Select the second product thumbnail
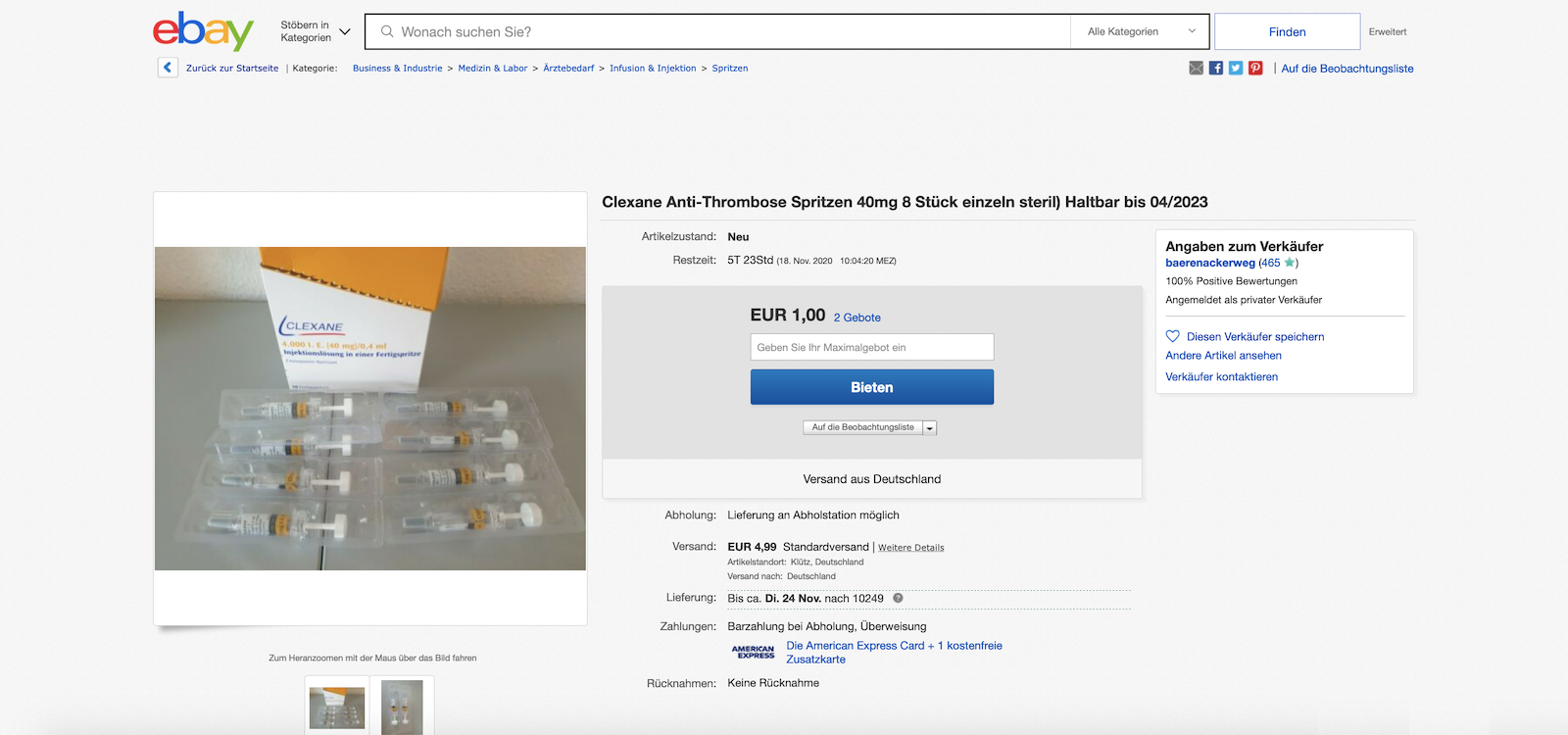This screenshot has width=1568, height=735. 402,706
